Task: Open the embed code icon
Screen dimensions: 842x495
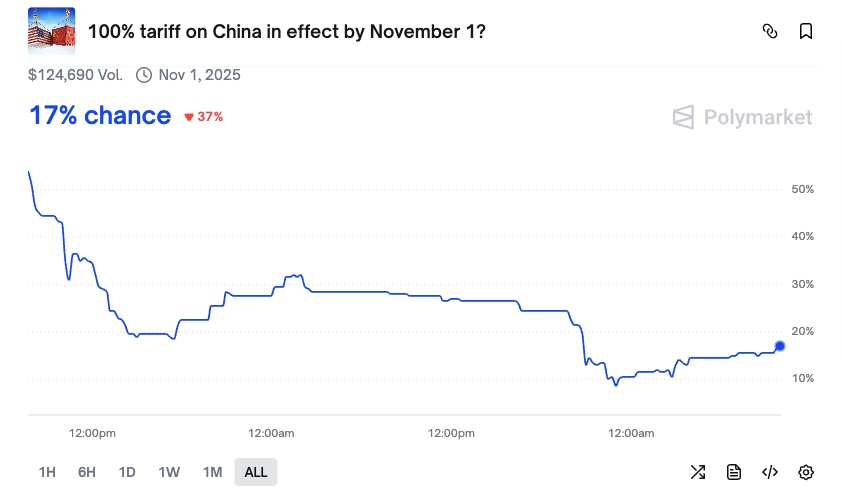Action: 770,472
